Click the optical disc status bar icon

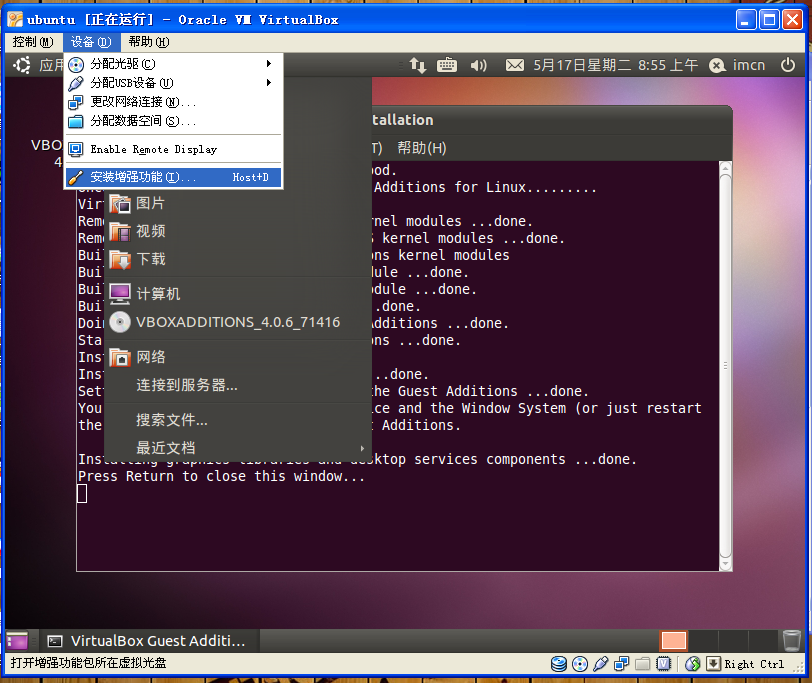point(579,664)
